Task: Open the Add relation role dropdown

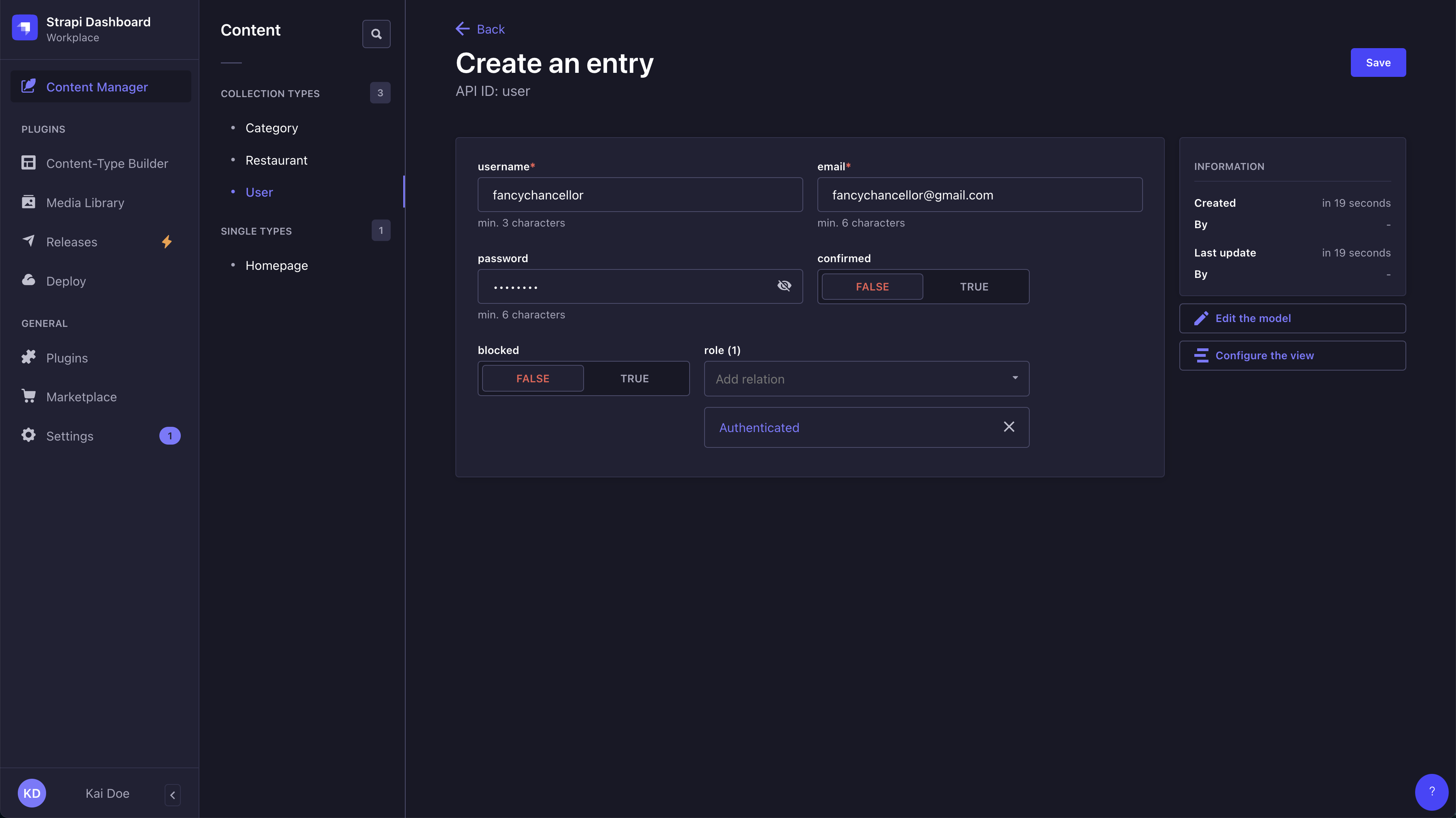Action: click(866, 379)
